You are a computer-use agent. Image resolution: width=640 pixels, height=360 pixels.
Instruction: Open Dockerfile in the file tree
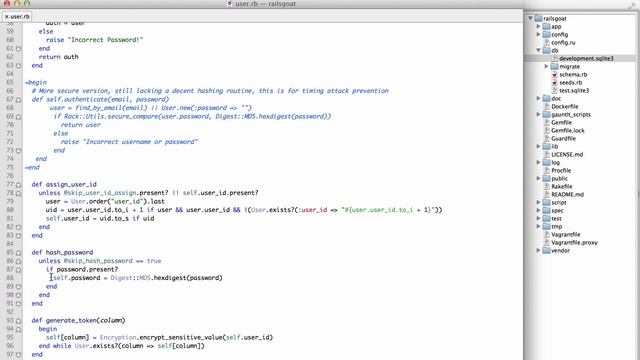[x=564, y=107]
